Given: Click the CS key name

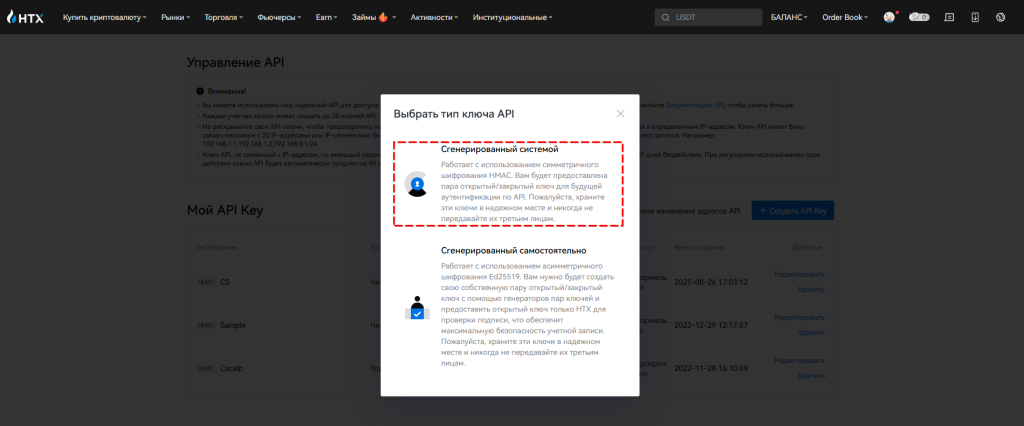Looking at the screenshot, I should pos(225,282).
